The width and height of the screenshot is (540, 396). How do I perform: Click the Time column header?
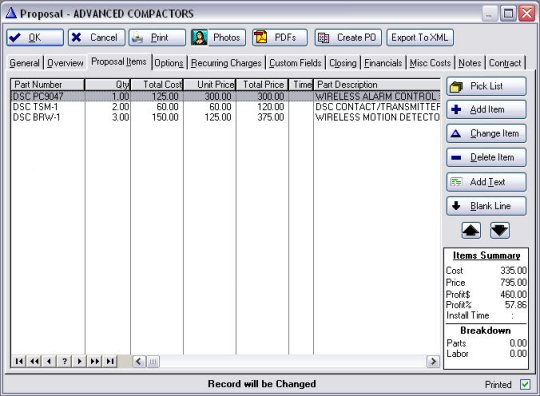click(x=301, y=85)
